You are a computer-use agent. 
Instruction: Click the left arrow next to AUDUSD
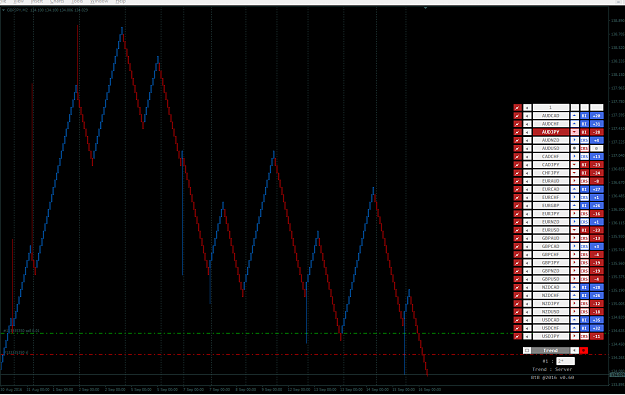(527, 148)
